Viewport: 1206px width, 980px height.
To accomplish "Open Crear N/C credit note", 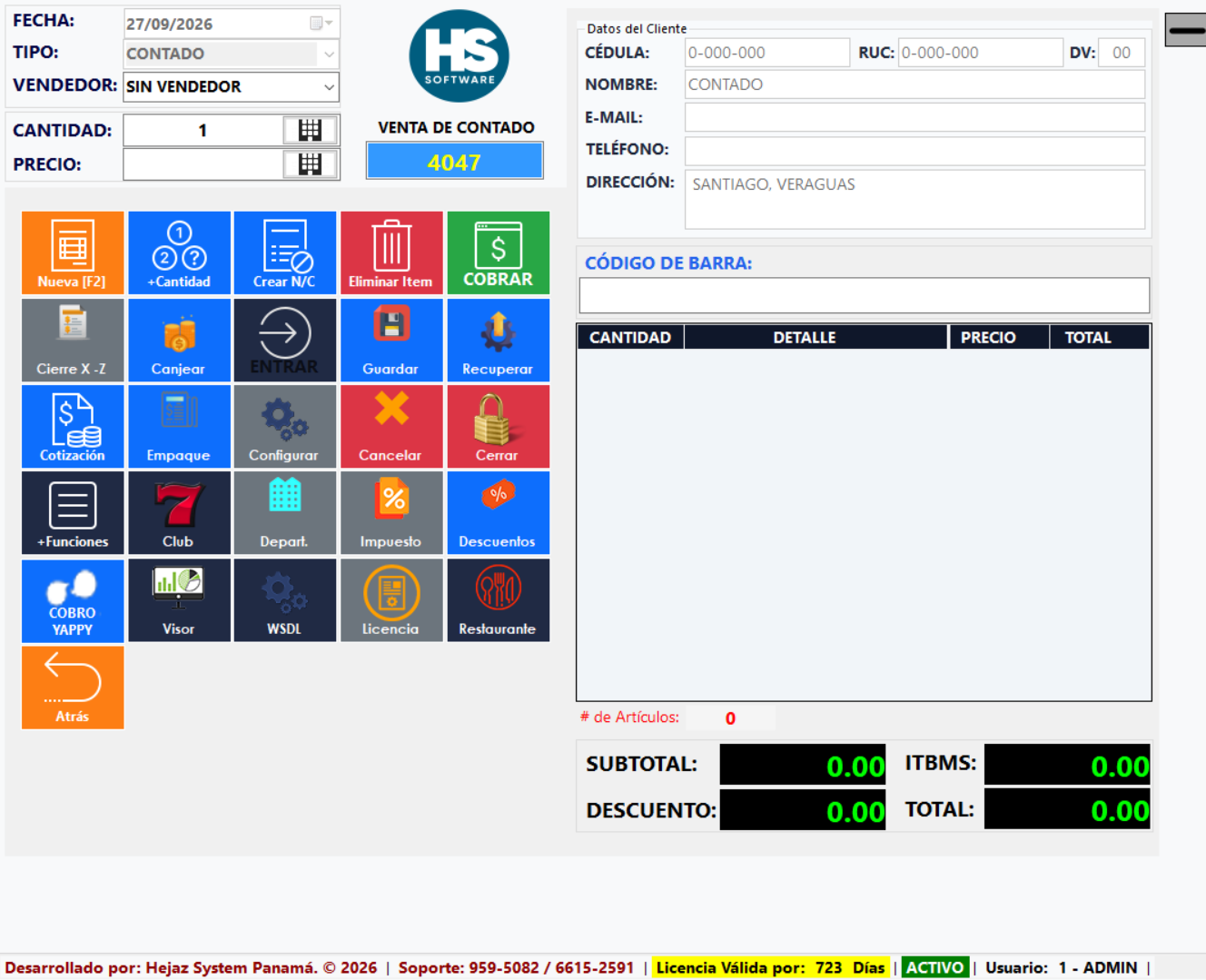I will [285, 252].
